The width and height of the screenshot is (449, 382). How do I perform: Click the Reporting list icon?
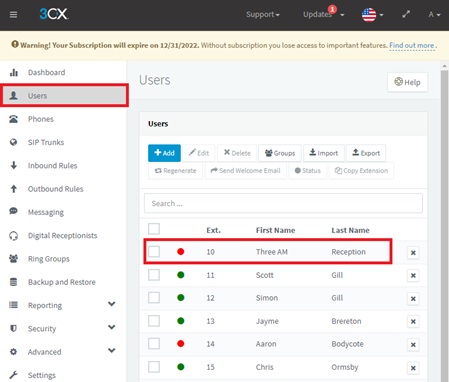pos(13,305)
